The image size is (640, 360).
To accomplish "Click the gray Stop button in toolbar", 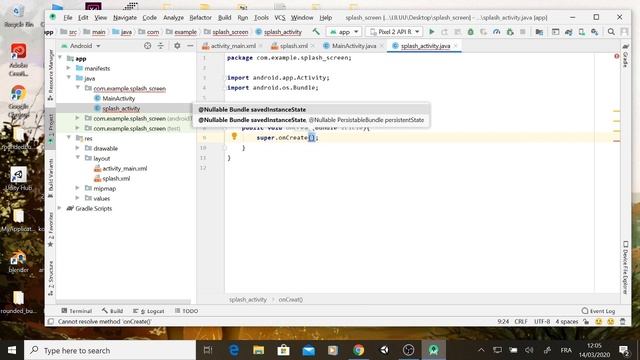I will point(522,31).
